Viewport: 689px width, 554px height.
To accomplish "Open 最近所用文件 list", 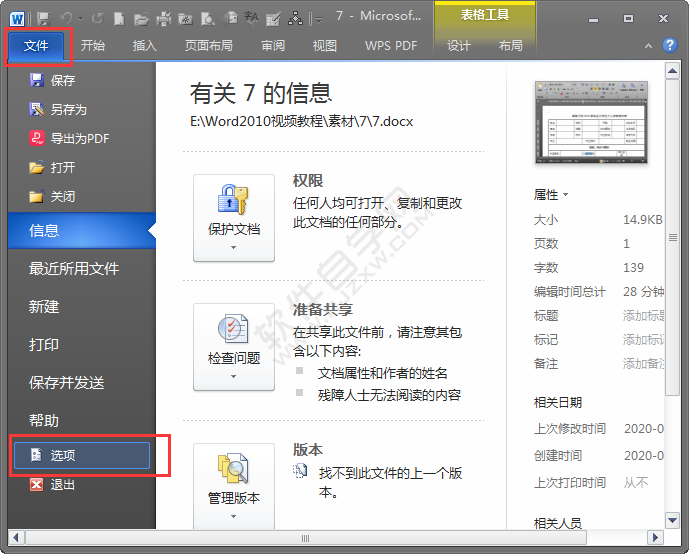I will click(82, 268).
